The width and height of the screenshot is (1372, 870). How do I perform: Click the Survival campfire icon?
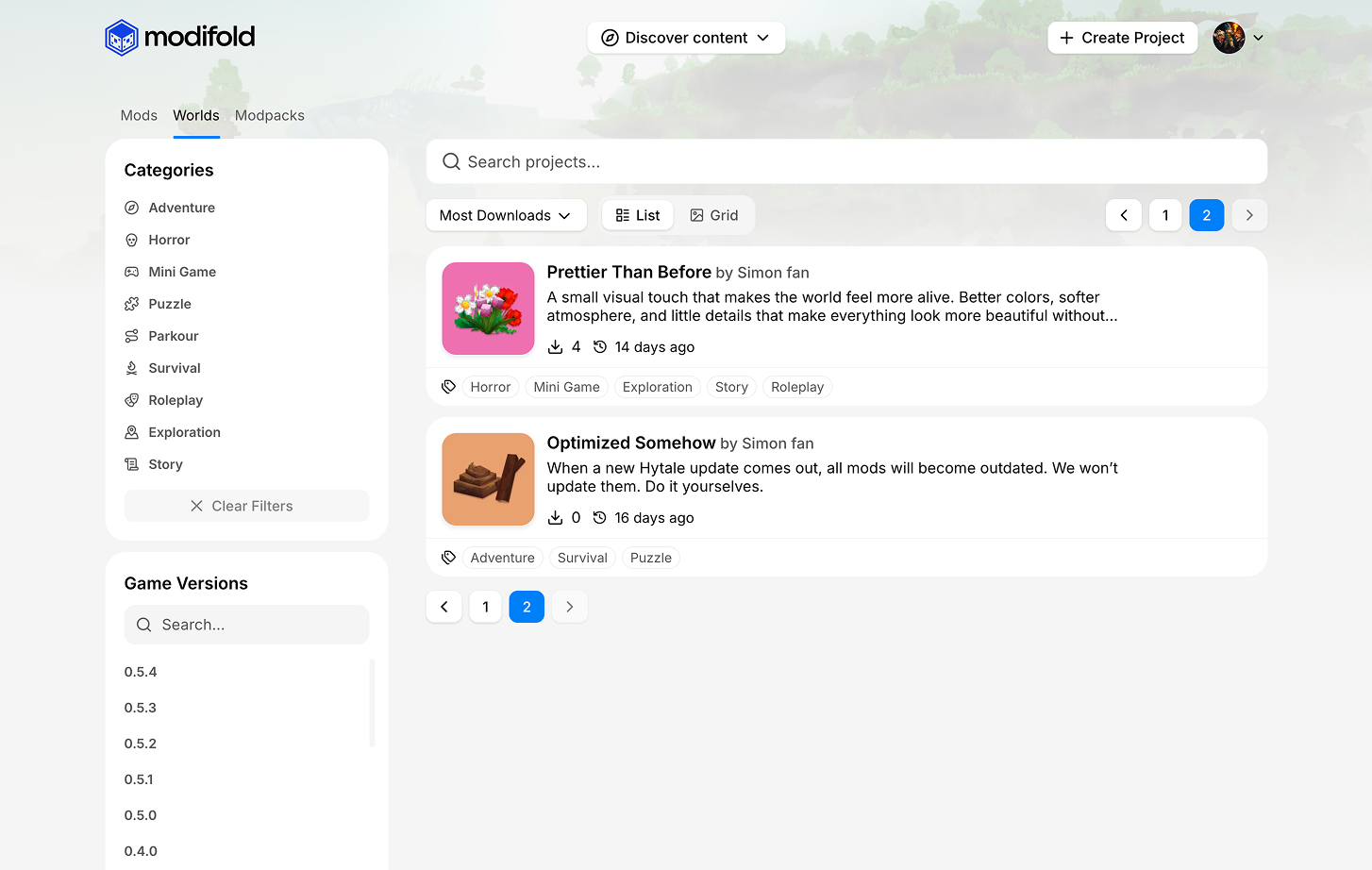132,368
